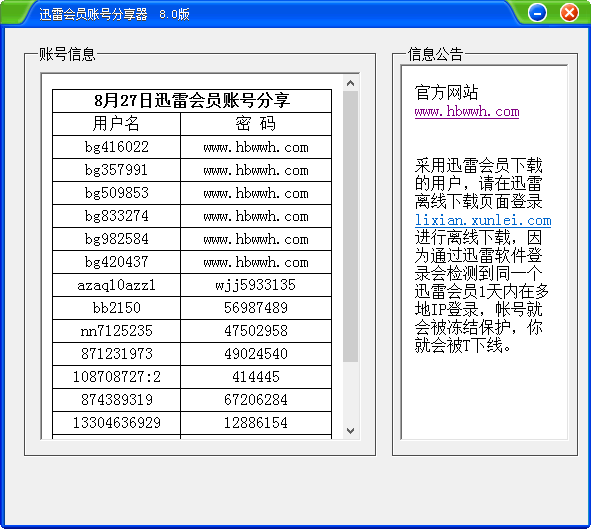The width and height of the screenshot is (591, 529).
Task: Click the account list scroll down arrow
Action: [351, 430]
